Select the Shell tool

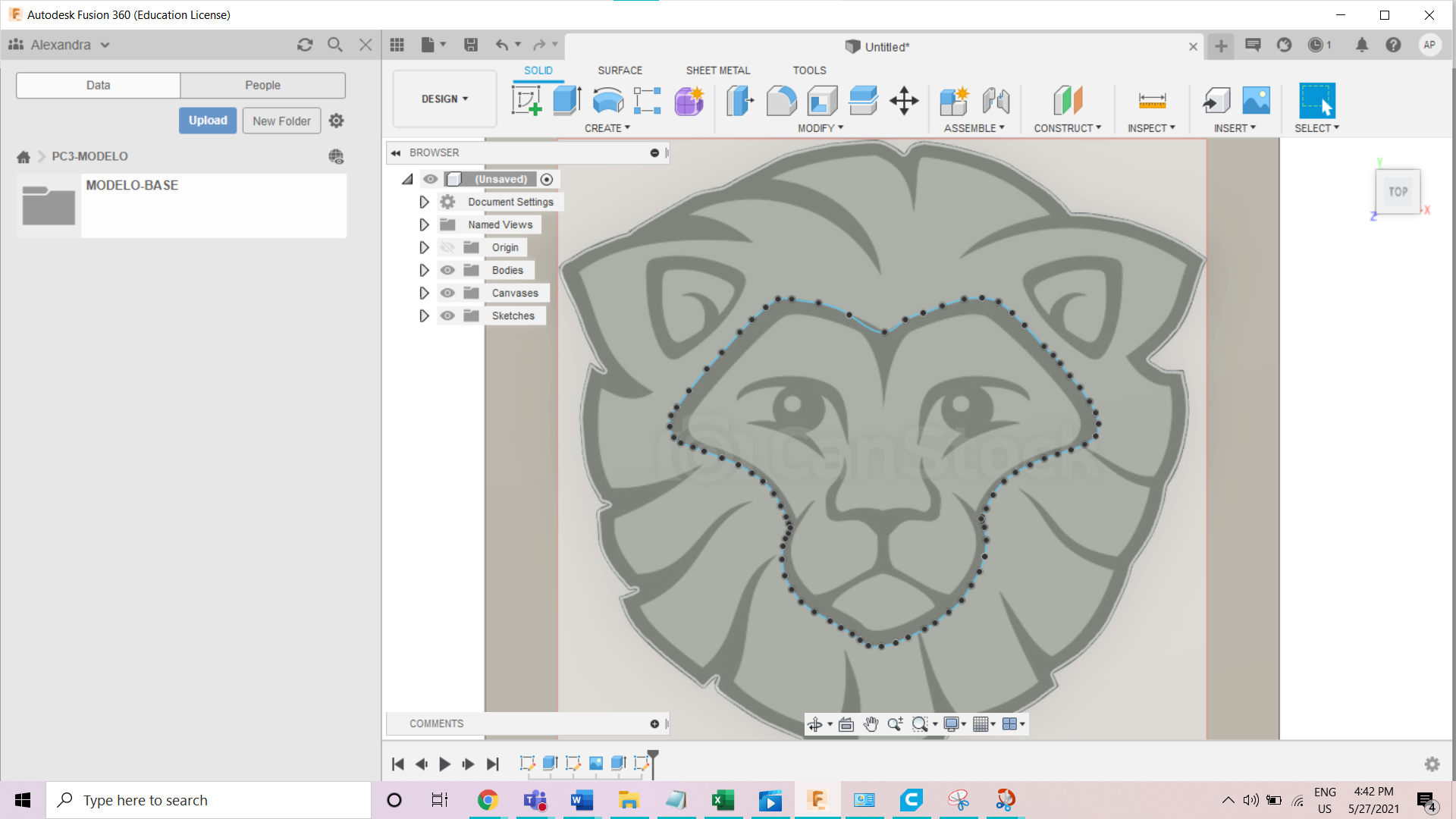coord(822,100)
